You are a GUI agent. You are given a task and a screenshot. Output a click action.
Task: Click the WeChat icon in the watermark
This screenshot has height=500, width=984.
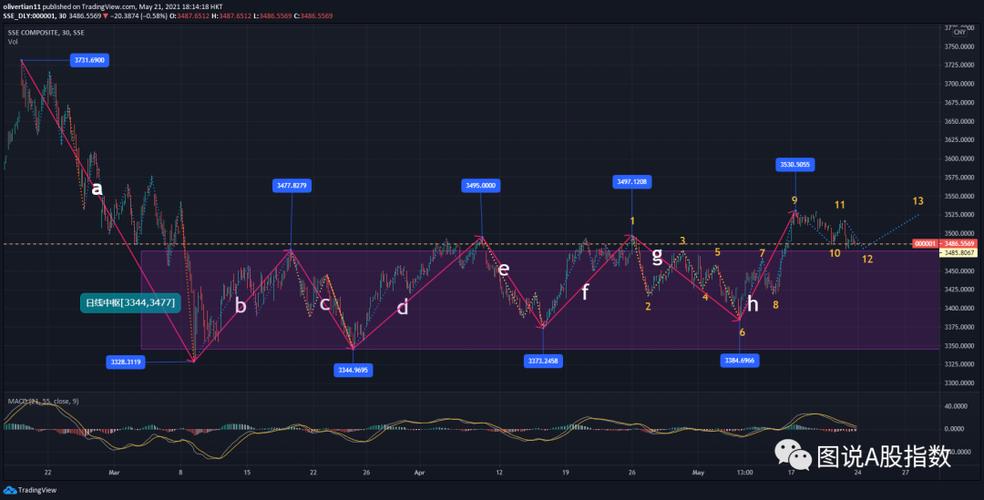(x=792, y=455)
